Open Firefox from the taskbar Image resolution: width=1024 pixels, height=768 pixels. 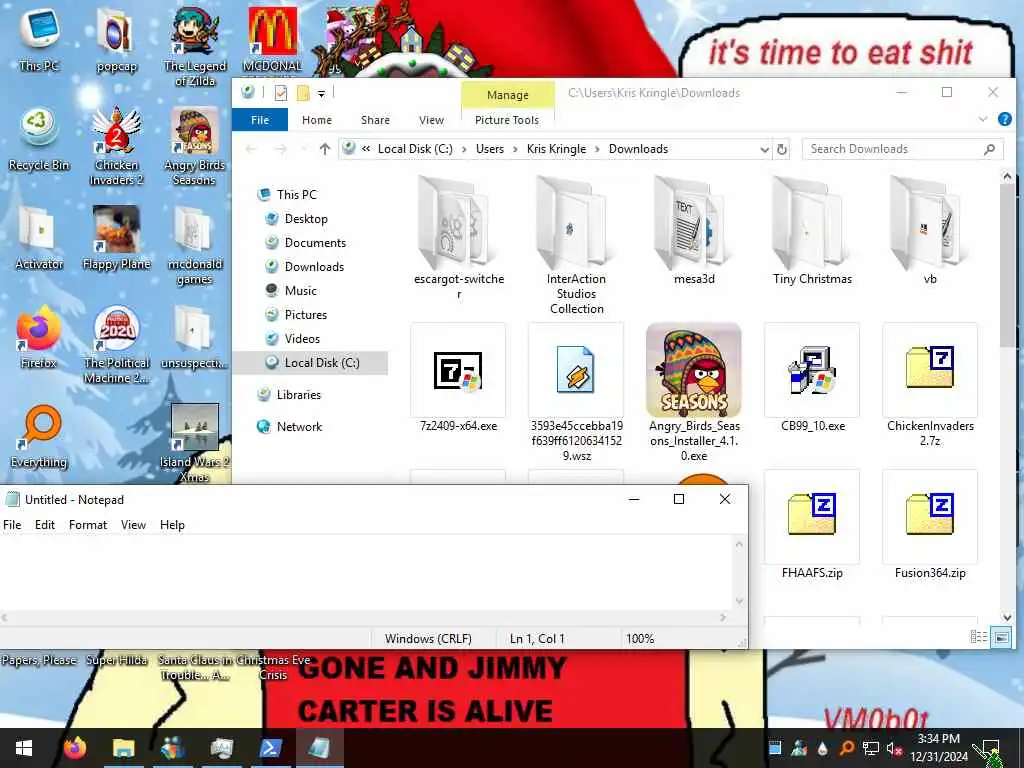coord(75,748)
